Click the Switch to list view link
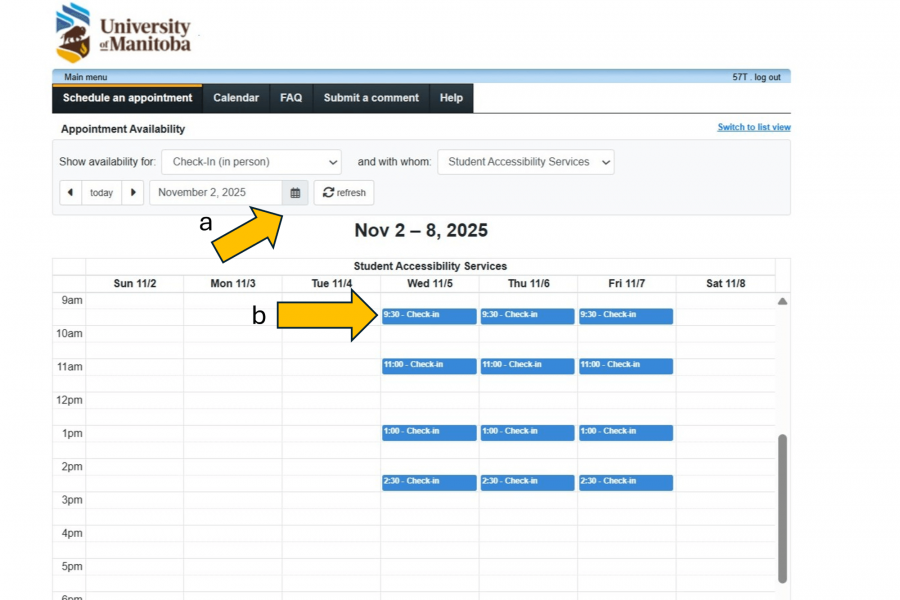Image resolution: width=900 pixels, height=600 pixels. pos(753,127)
